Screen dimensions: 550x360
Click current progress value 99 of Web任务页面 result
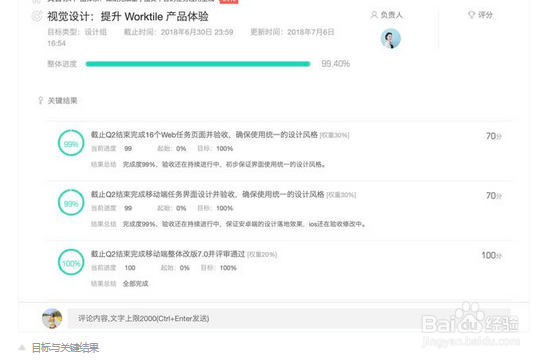tap(128, 149)
